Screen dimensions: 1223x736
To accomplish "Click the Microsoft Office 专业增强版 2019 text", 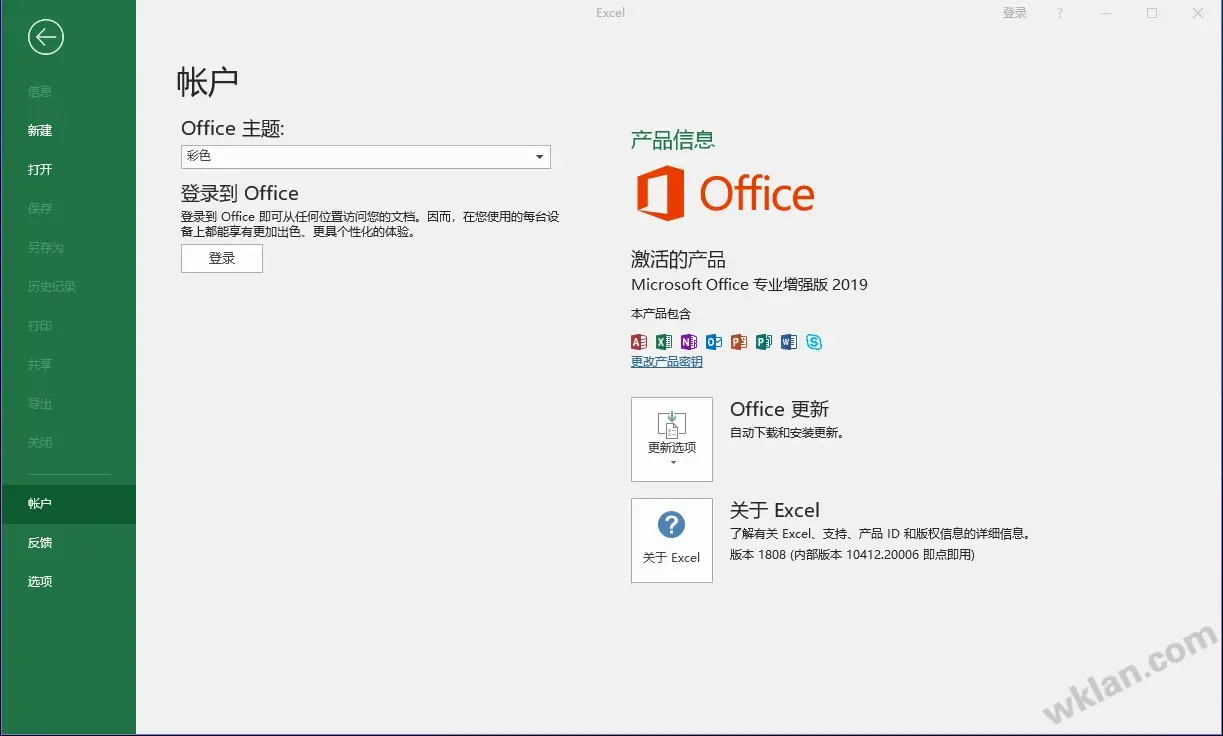I will (x=749, y=285).
